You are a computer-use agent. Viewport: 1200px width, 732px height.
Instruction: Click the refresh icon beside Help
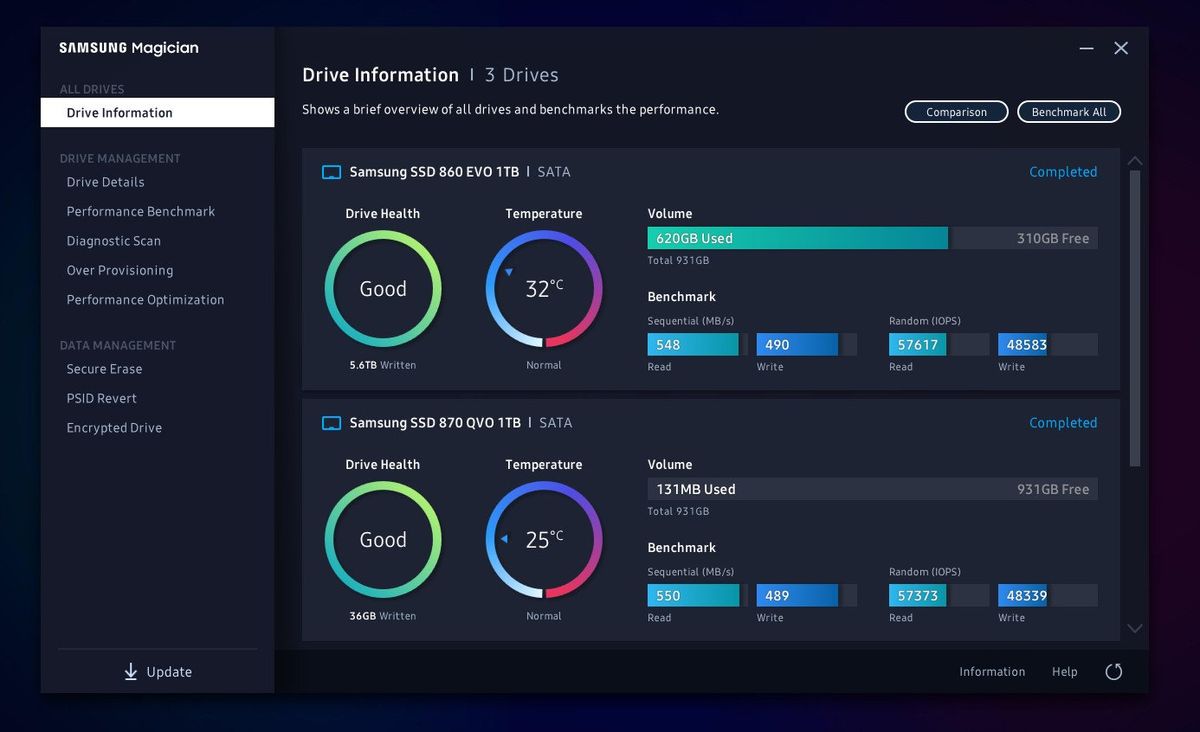pyautogui.click(x=1113, y=672)
